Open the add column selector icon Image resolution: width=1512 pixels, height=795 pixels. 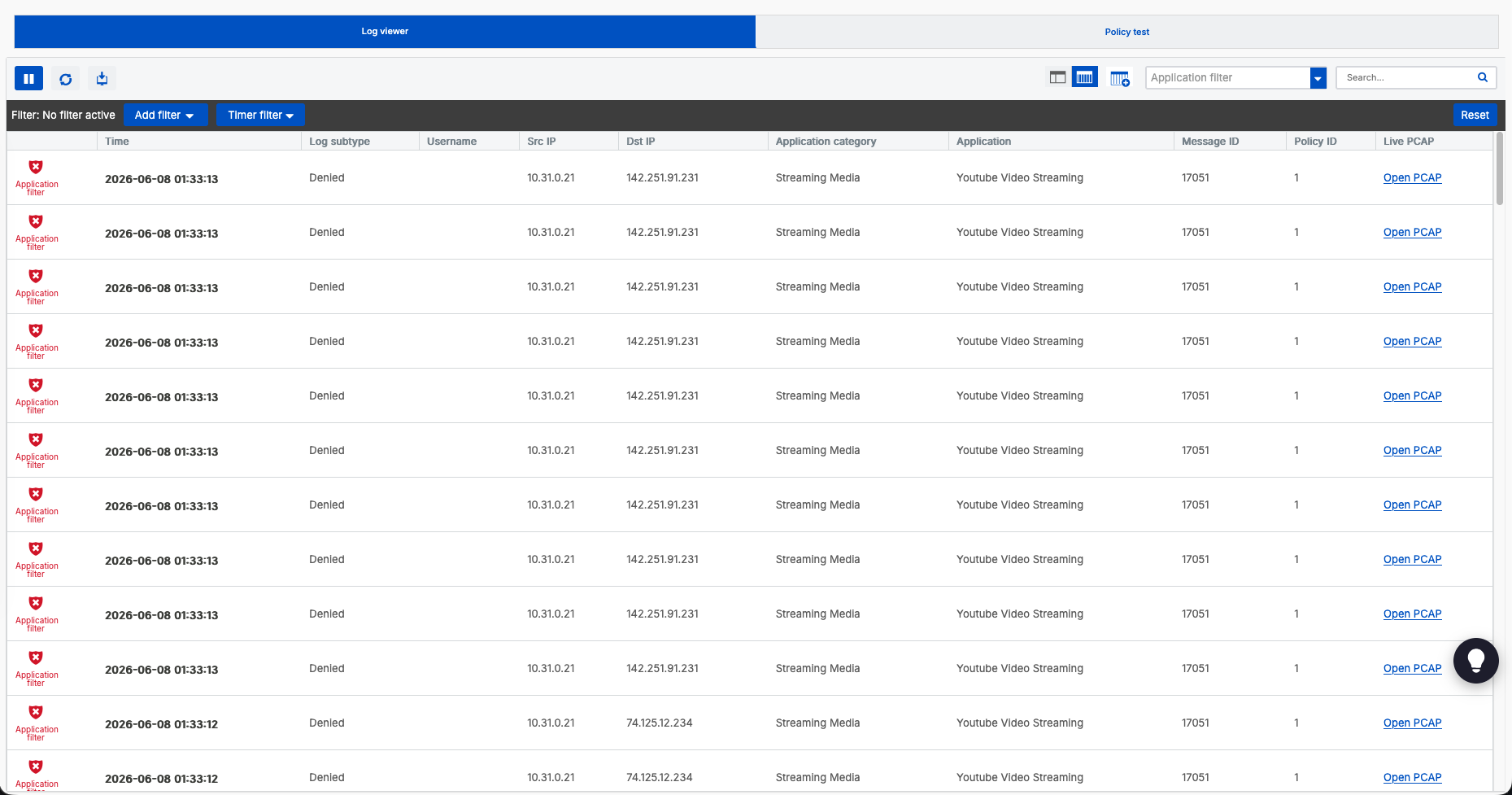click(1120, 78)
